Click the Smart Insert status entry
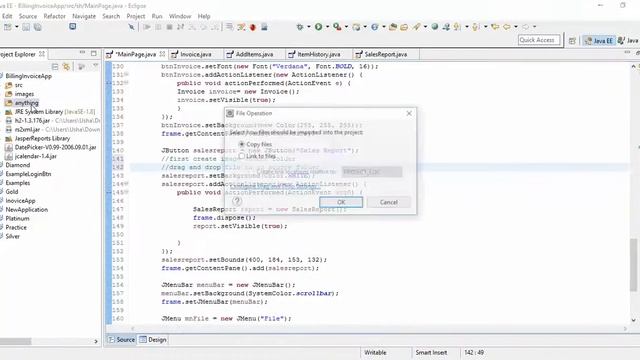The height and width of the screenshot is (360, 640). (431, 352)
